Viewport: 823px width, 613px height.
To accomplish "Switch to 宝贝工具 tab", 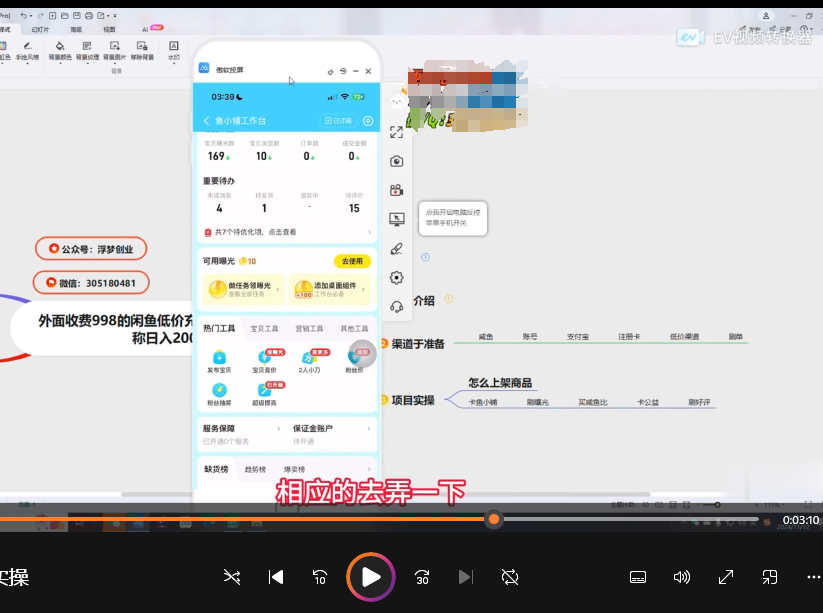I will 264,329.
